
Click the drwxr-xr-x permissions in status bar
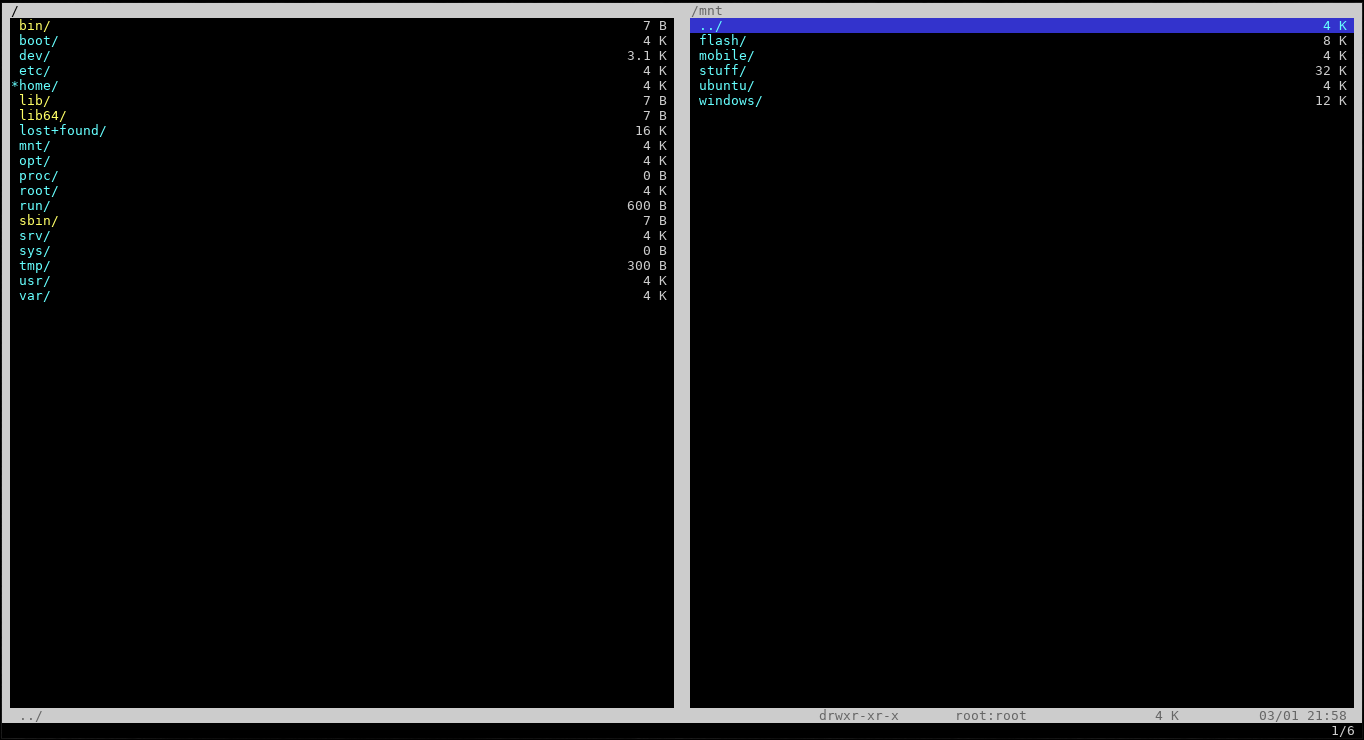click(x=859, y=716)
